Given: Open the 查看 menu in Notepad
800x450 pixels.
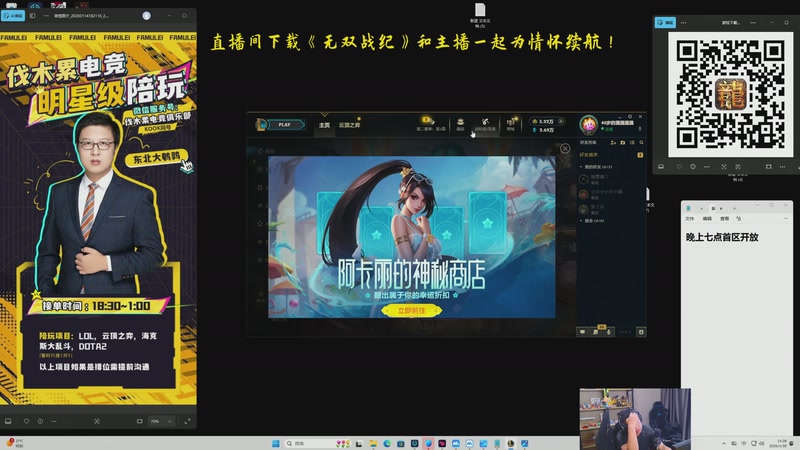Looking at the screenshot, I should point(724,218).
